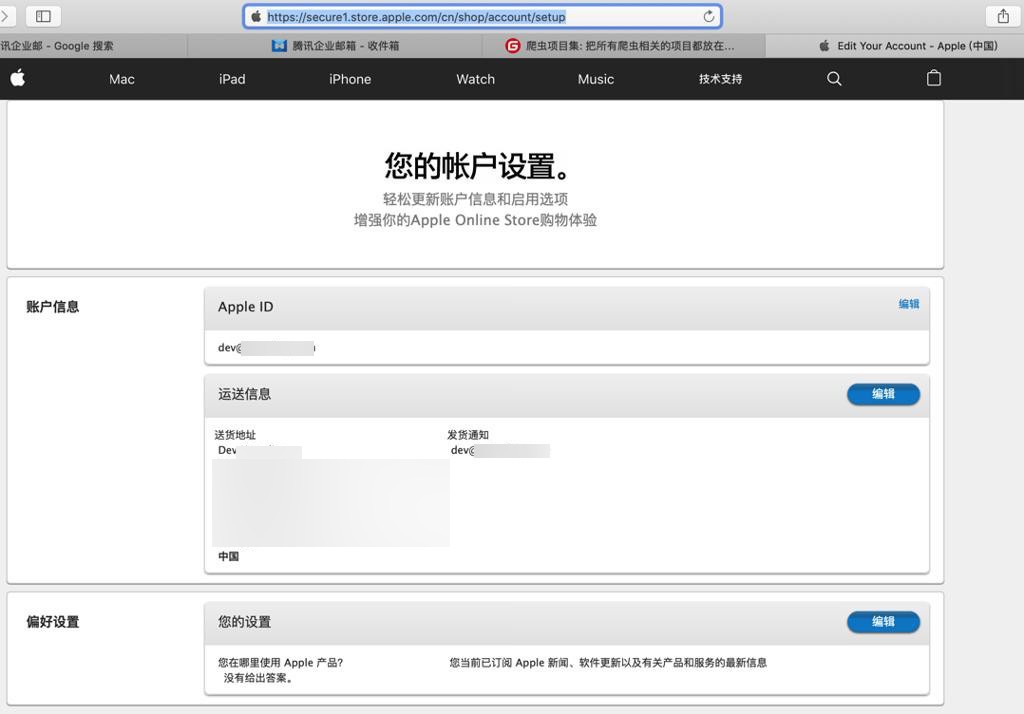Open the 技术支持 navigation item
1024x714 pixels.
[720, 79]
